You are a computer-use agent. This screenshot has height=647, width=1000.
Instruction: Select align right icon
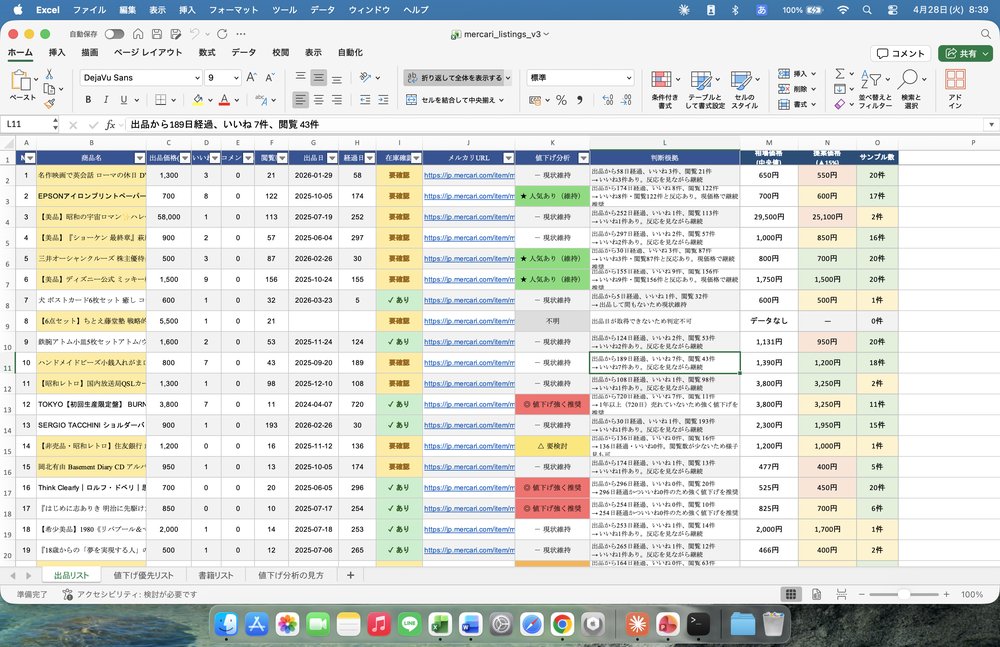(336, 100)
